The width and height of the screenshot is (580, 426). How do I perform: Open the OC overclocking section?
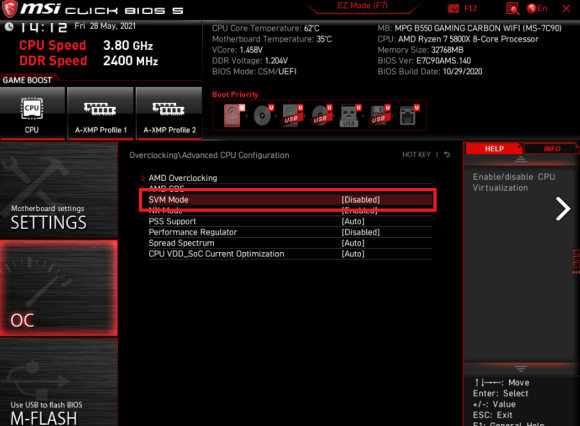tap(59, 288)
